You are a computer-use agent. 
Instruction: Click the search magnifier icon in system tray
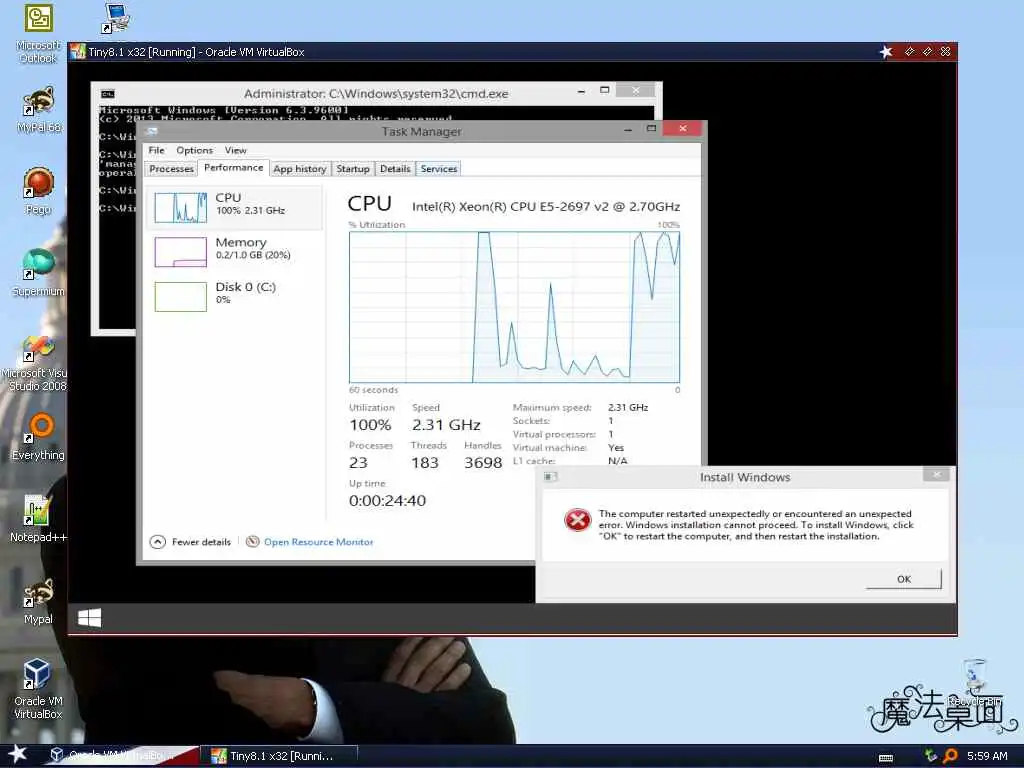[950, 756]
